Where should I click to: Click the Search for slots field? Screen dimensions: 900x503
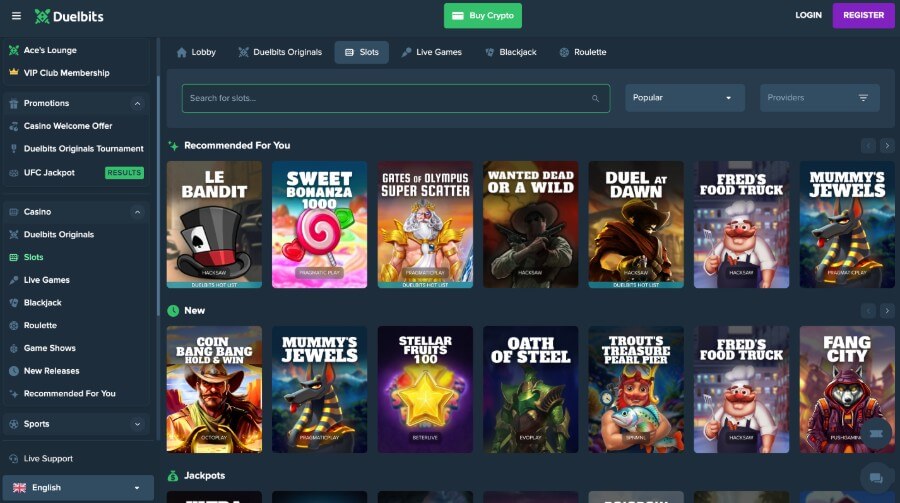[396, 98]
